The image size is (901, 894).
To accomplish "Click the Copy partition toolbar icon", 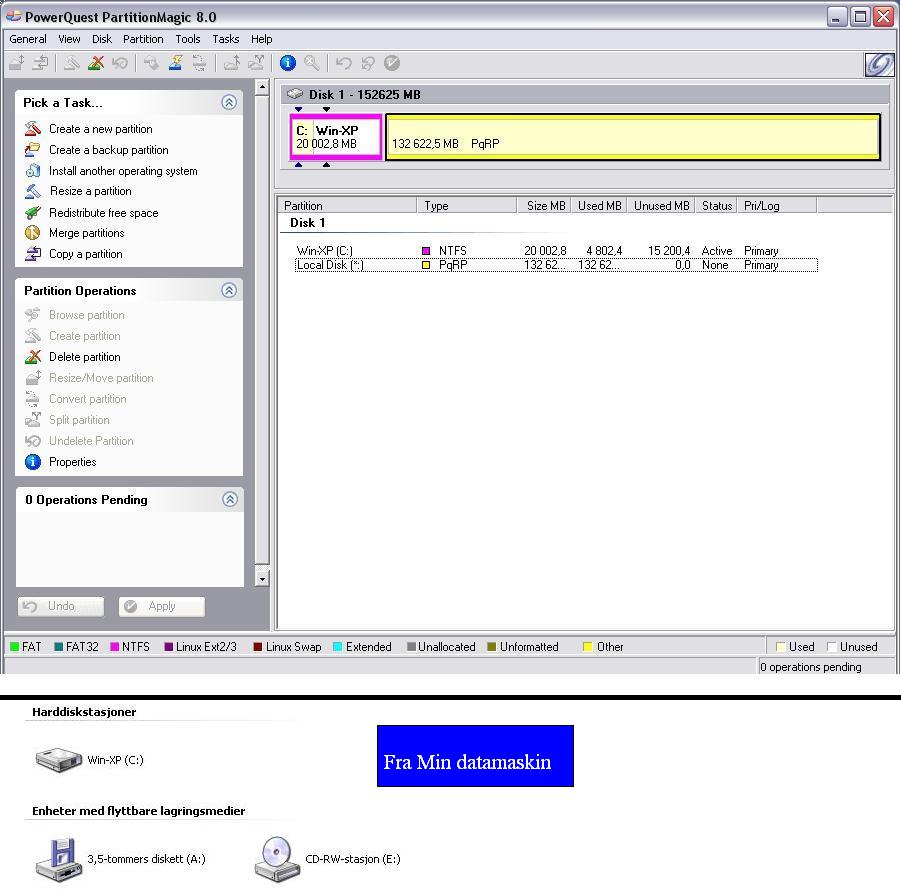I will 40,63.
